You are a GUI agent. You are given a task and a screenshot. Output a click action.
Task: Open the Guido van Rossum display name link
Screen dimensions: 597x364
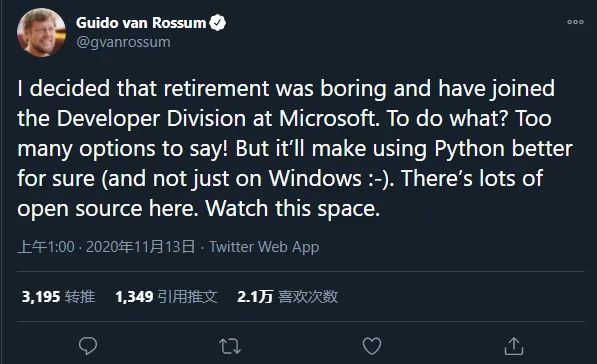click(141, 23)
